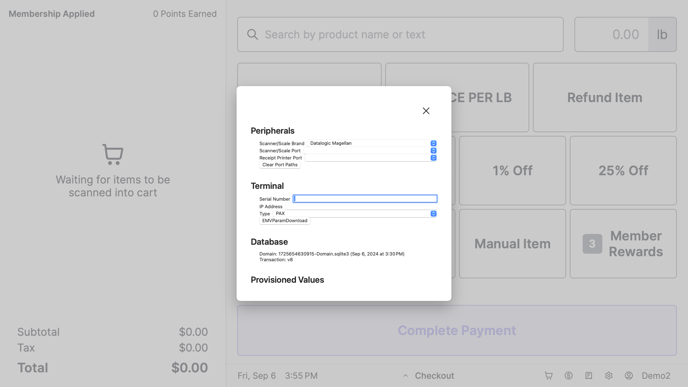Click the Clear Port Paths button
Screen dimensions: 688x387
(x=280, y=165)
